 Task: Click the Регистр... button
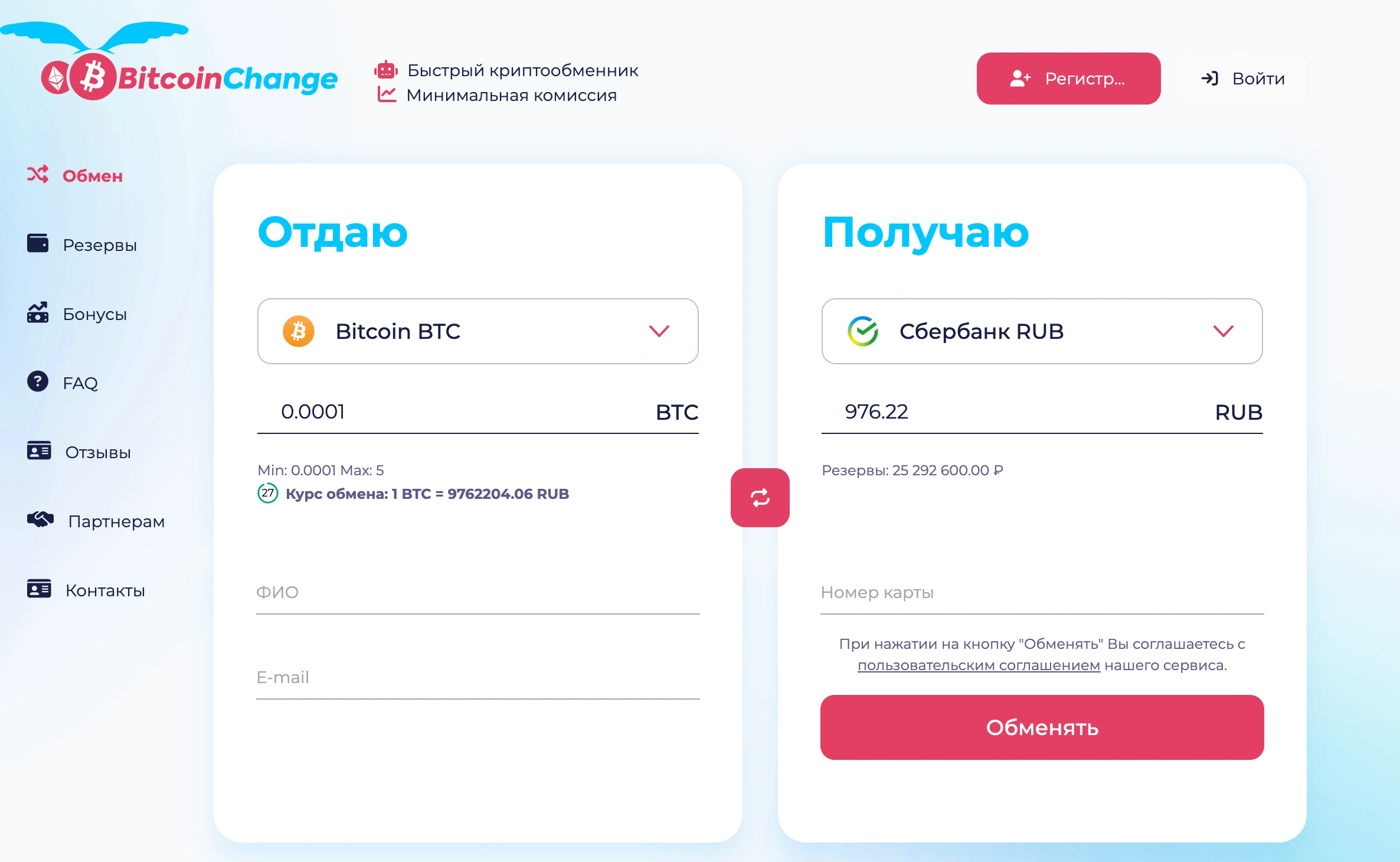click(1068, 79)
